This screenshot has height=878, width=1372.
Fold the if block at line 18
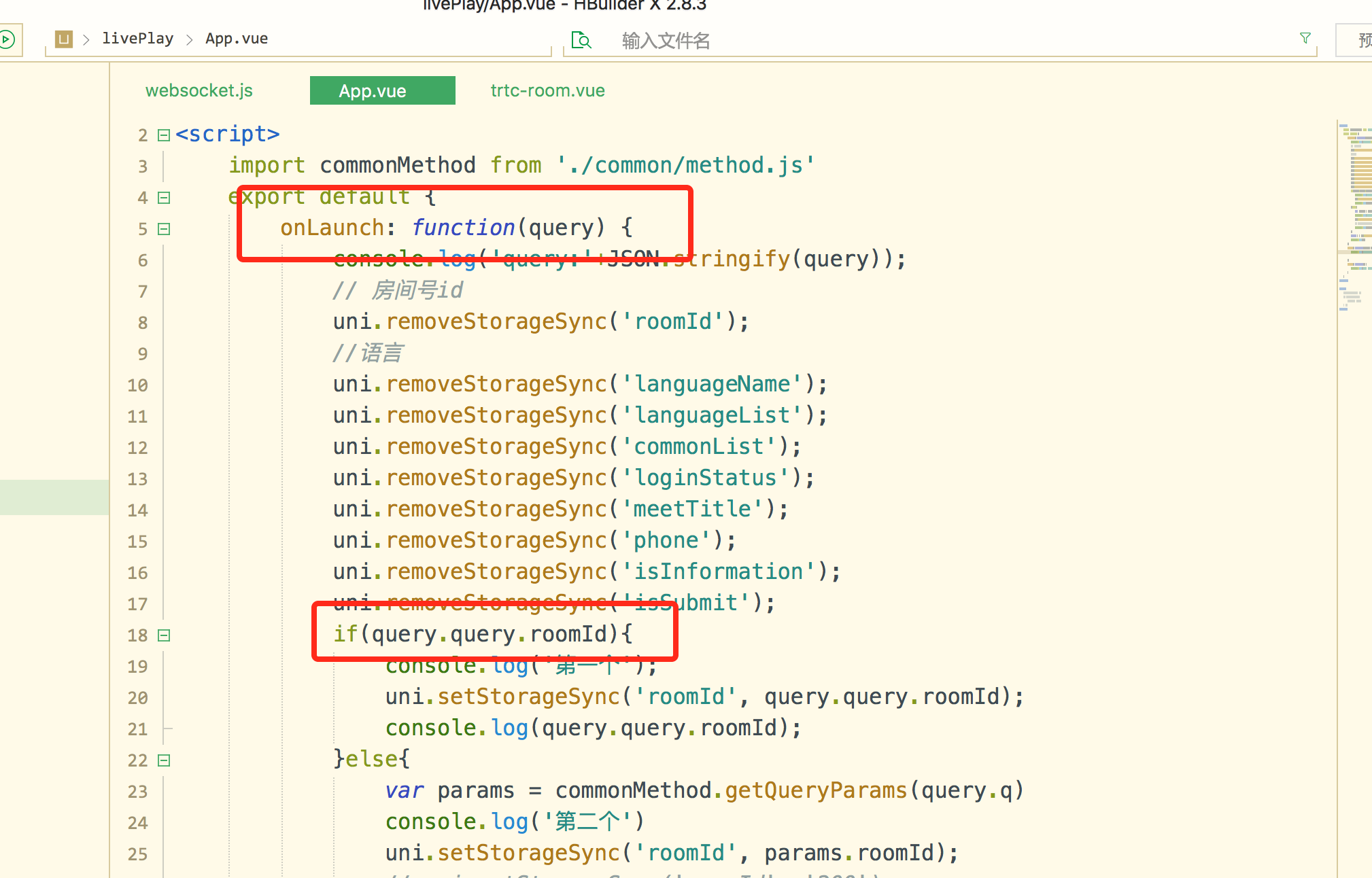tap(164, 635)
